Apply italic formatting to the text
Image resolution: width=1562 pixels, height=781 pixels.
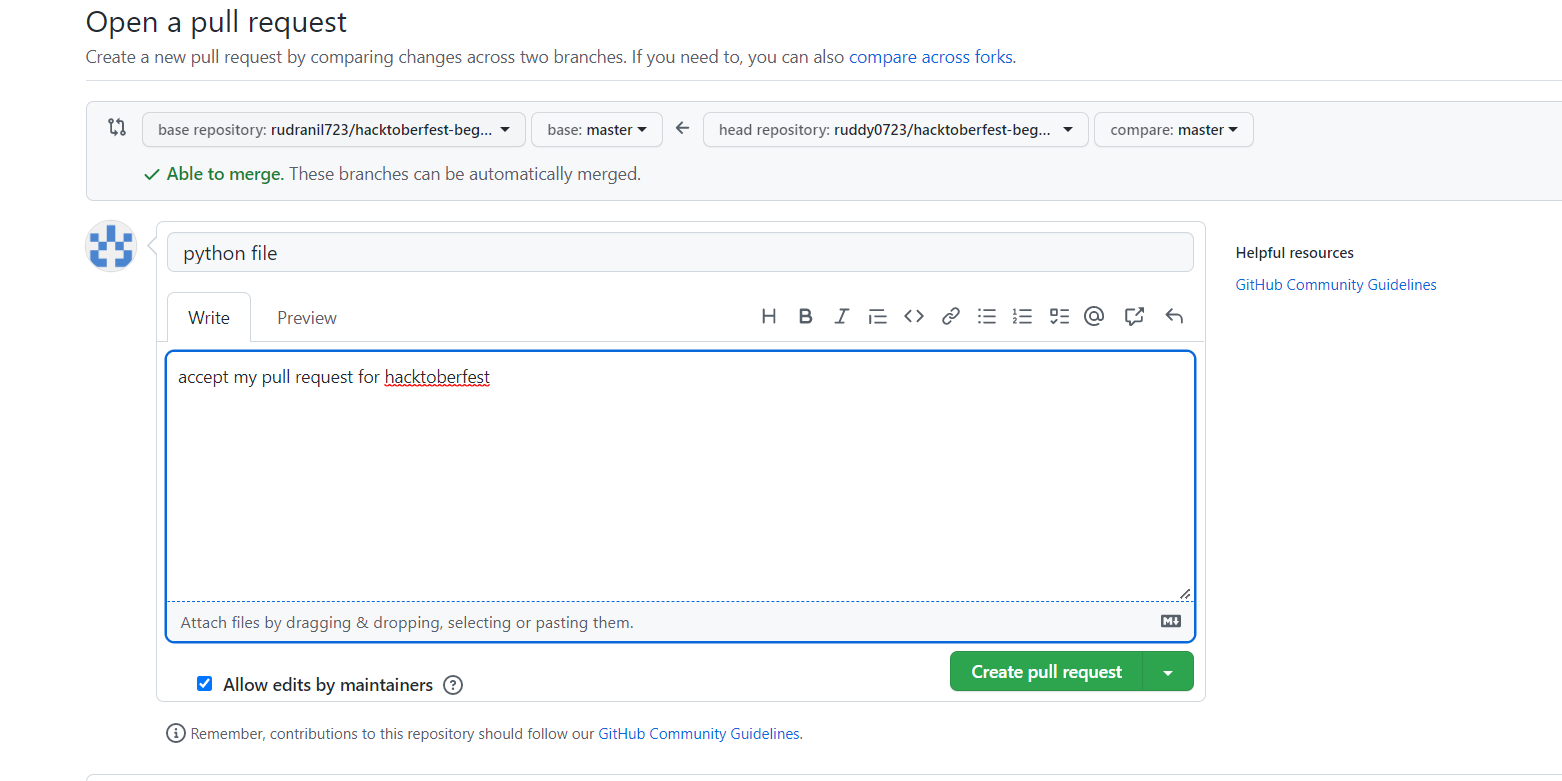[841, 316]
